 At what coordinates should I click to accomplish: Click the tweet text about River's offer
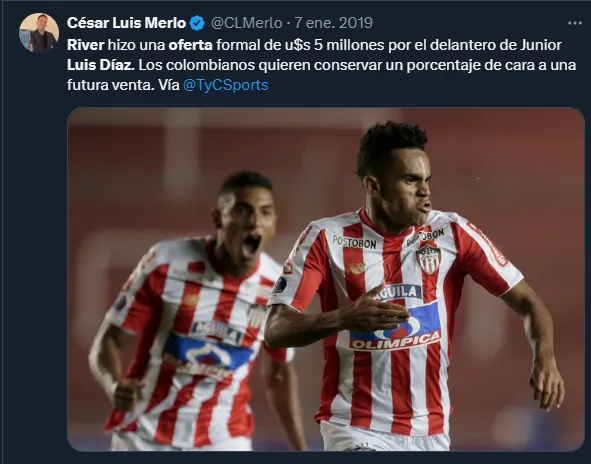(x=322, y=65)
